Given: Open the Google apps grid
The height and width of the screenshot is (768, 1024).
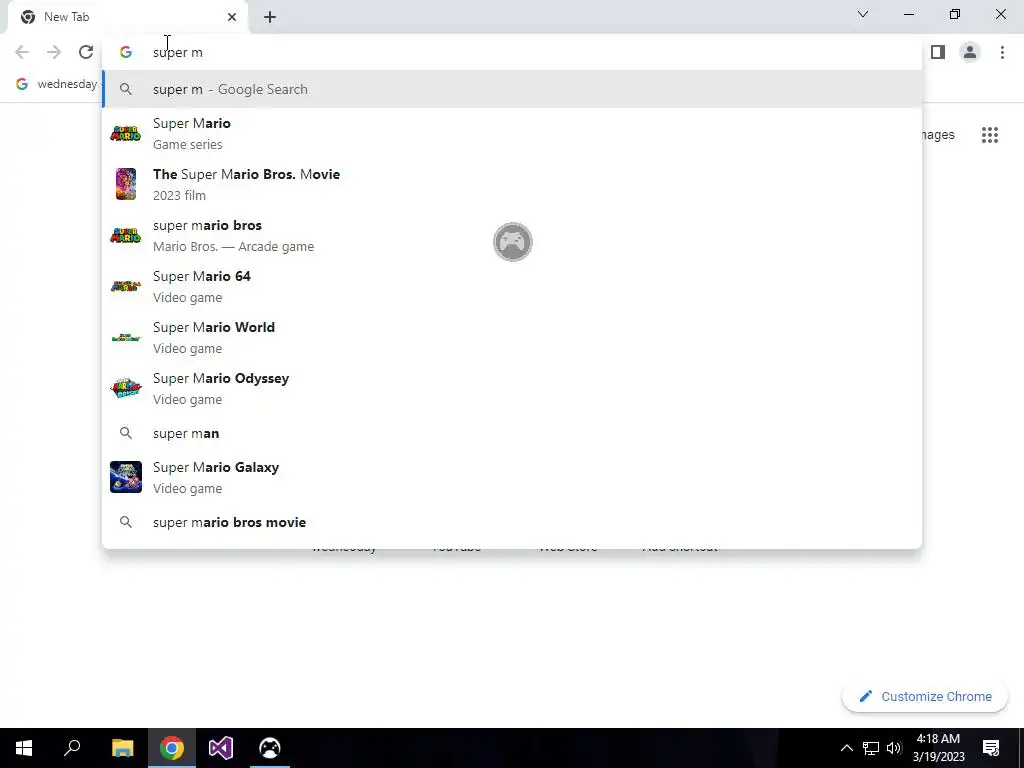Looking at the screenshot, I should click(x=990, y=135).
